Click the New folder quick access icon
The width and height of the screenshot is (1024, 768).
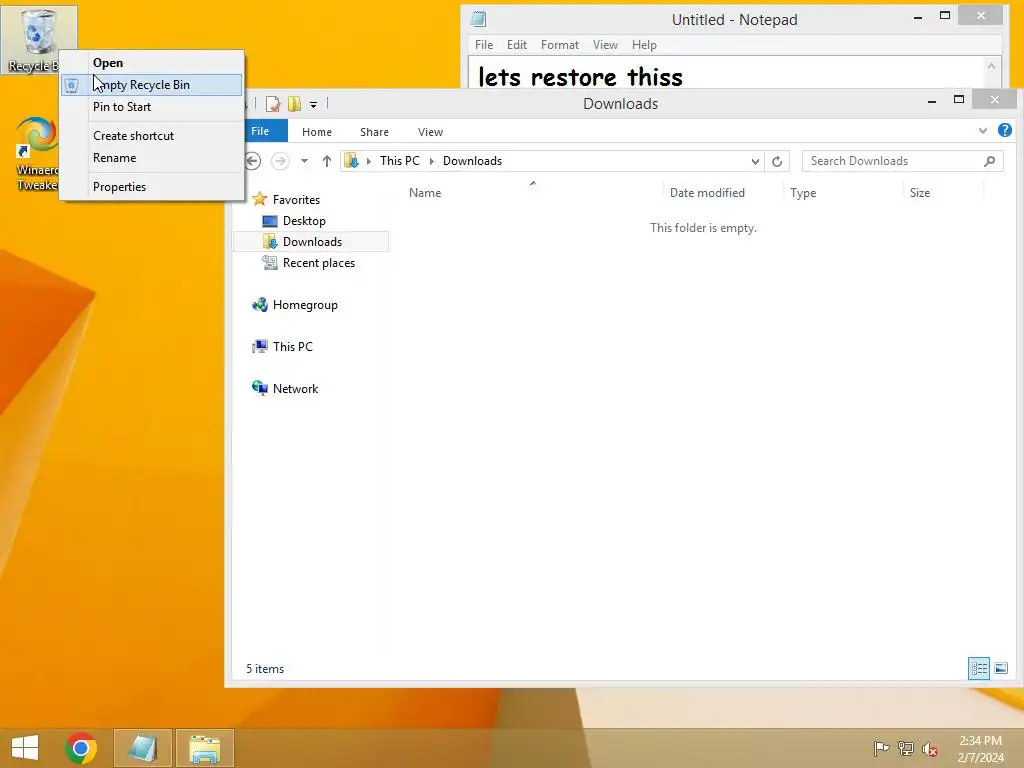[x=295, y=104]
